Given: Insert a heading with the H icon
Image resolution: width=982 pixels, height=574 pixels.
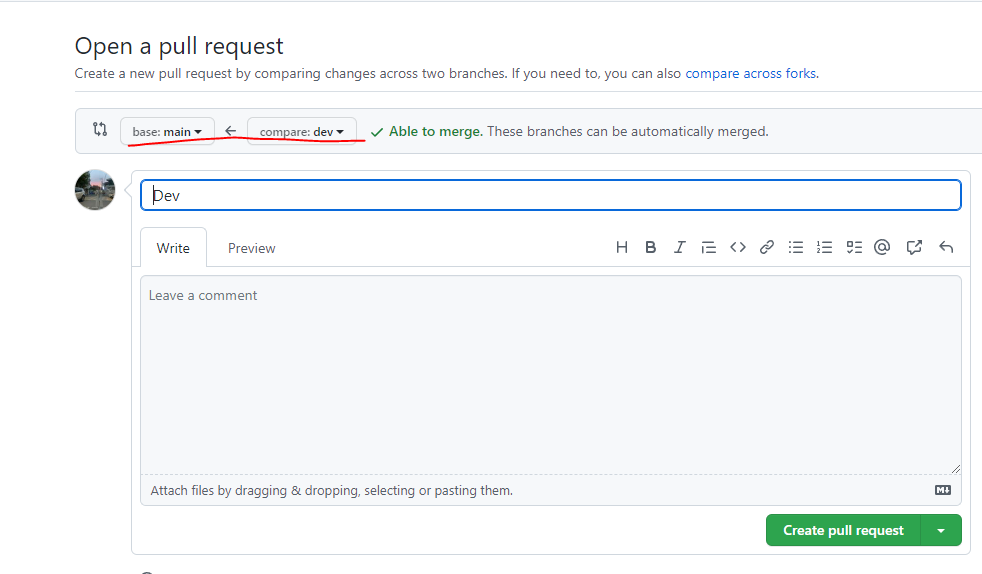Looking at the screenshot, I should tap(621, 247).
